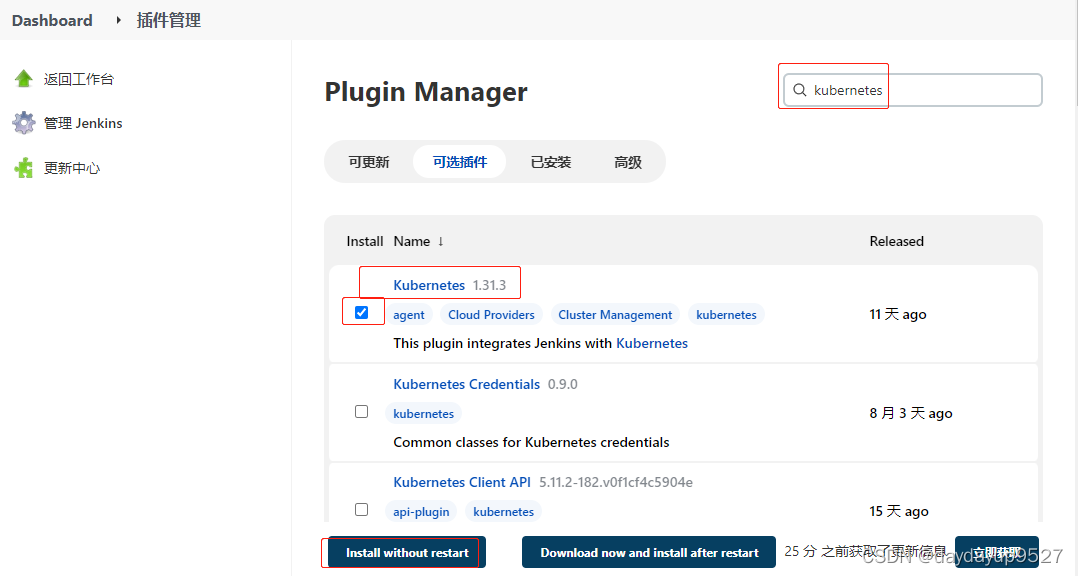
Task: Click kubernetes tag under Kubernetes Client API
Action: (x=503, y=512)
